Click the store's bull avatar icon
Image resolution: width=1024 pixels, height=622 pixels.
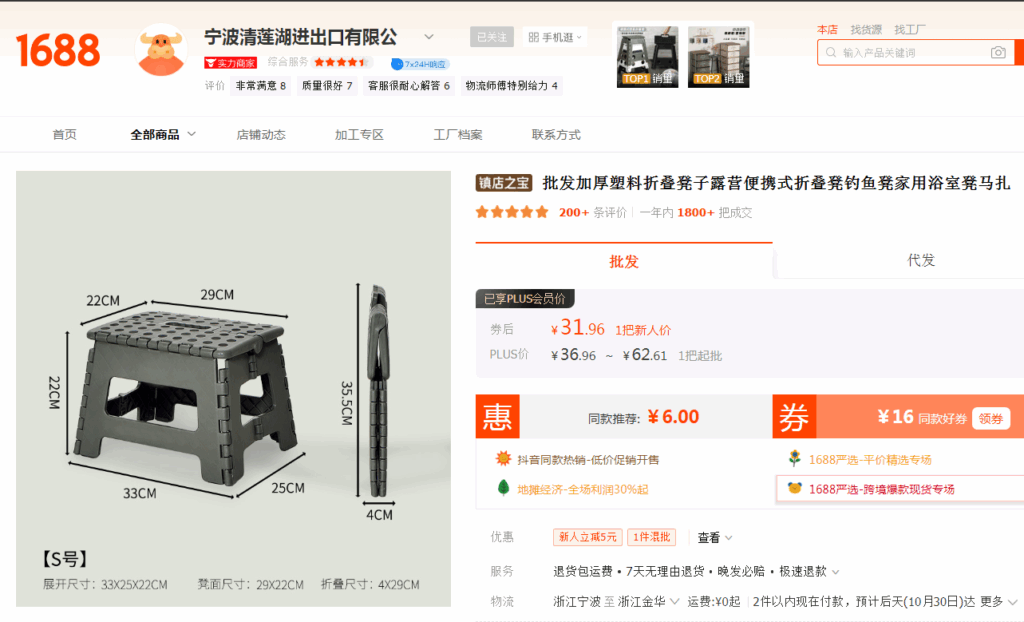click(x=161, y=50)
